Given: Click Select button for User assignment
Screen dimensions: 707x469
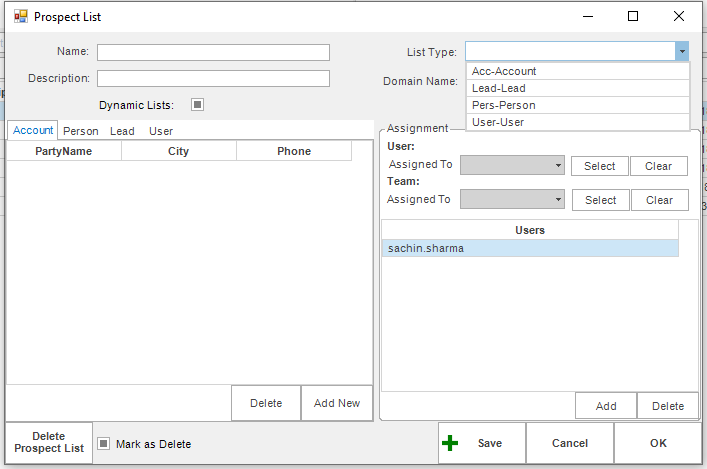Looking at the screenshot, I should [x=600, y=166].
